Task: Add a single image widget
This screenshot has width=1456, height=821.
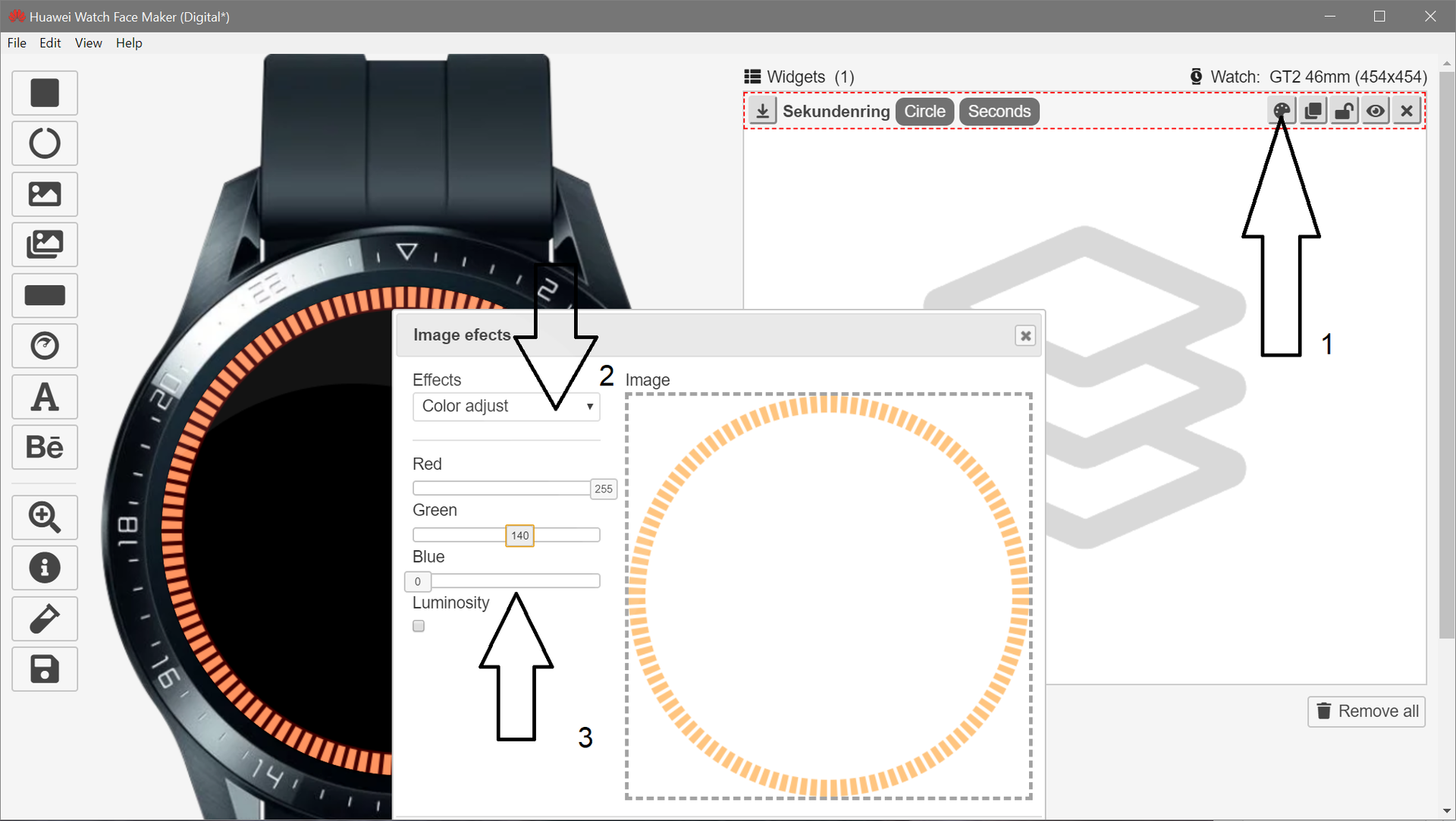Action: 45,194
